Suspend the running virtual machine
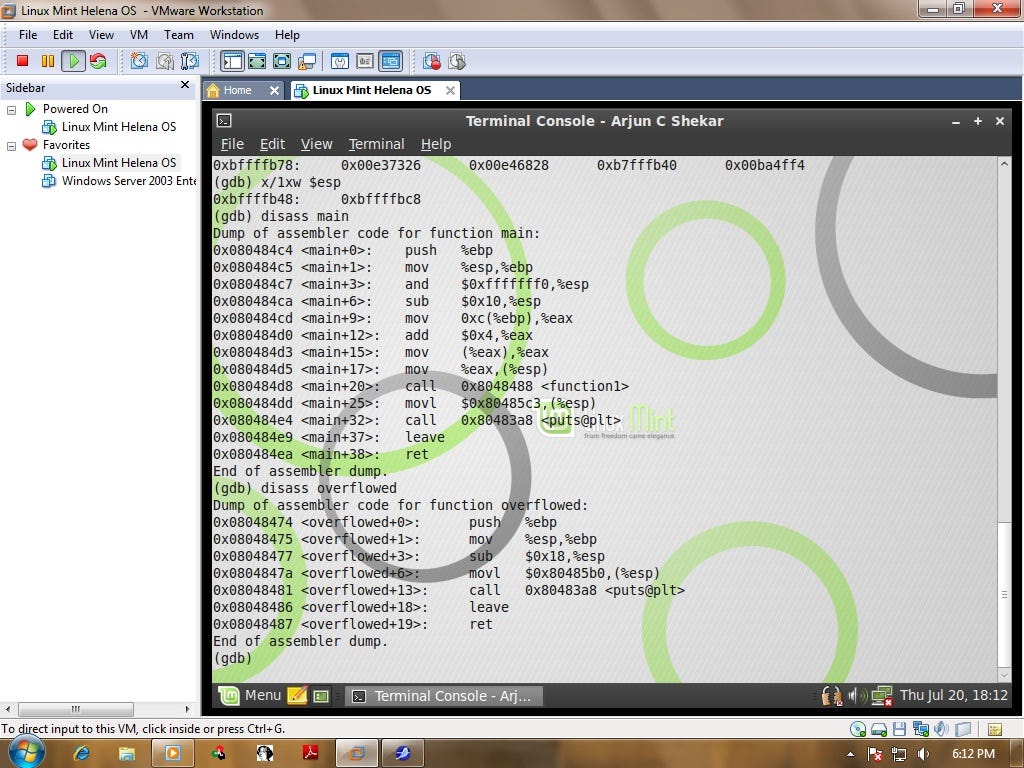The height and width of the screenshot is (768, 1024). coord(46,61)
